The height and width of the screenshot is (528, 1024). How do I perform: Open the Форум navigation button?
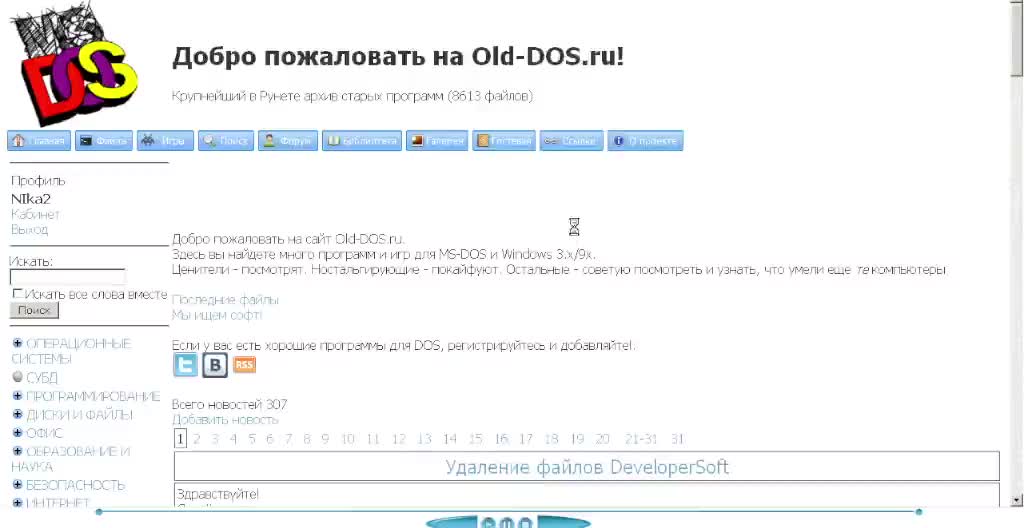288,141
